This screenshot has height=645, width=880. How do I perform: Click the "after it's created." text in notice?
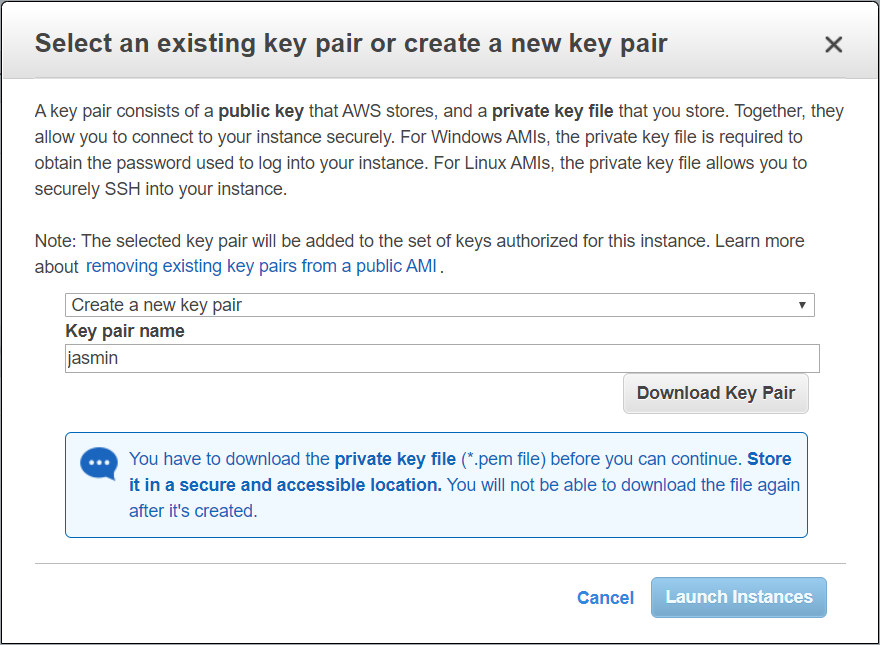point(193,511)
